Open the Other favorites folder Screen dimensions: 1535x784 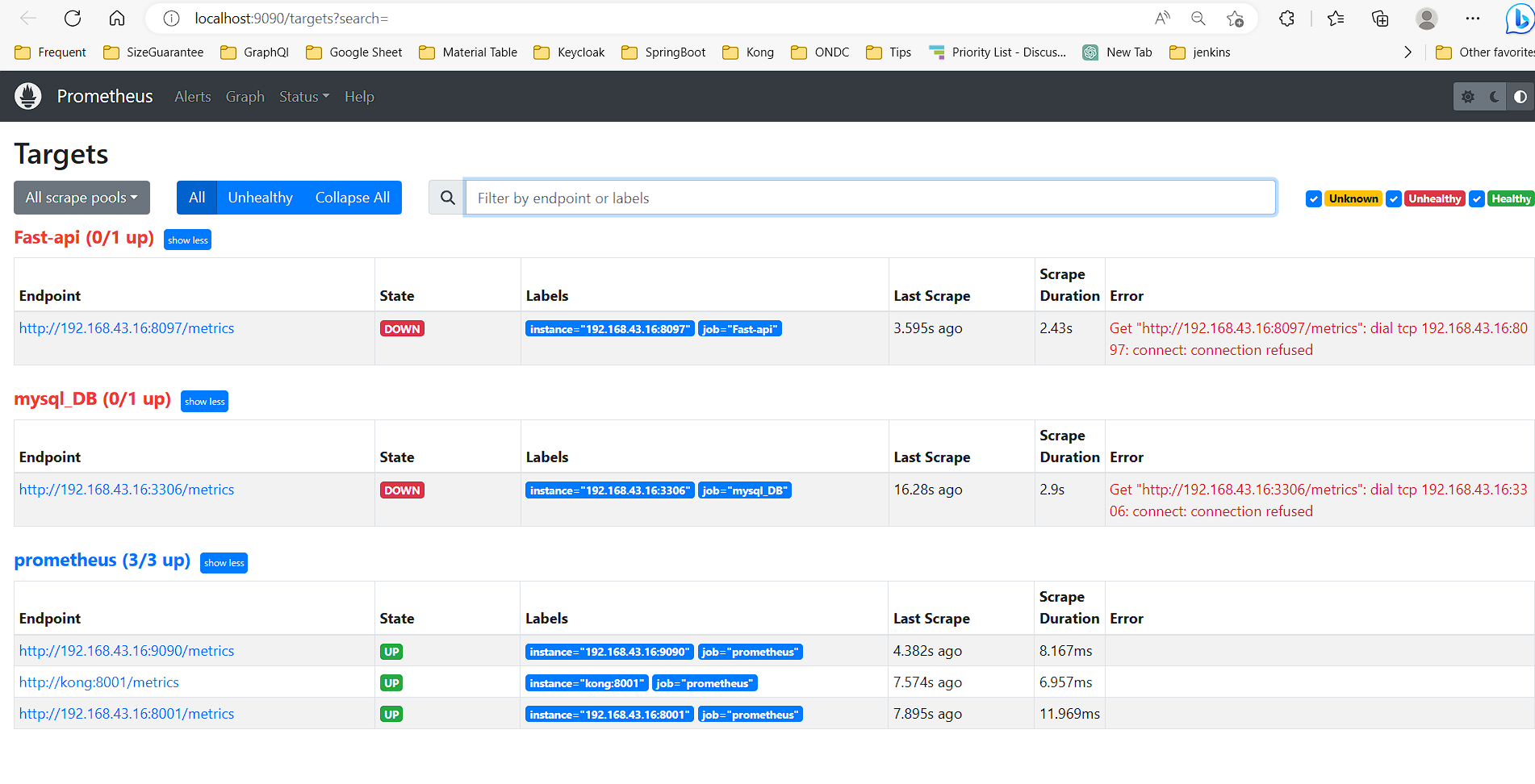tap(1485, 52)
